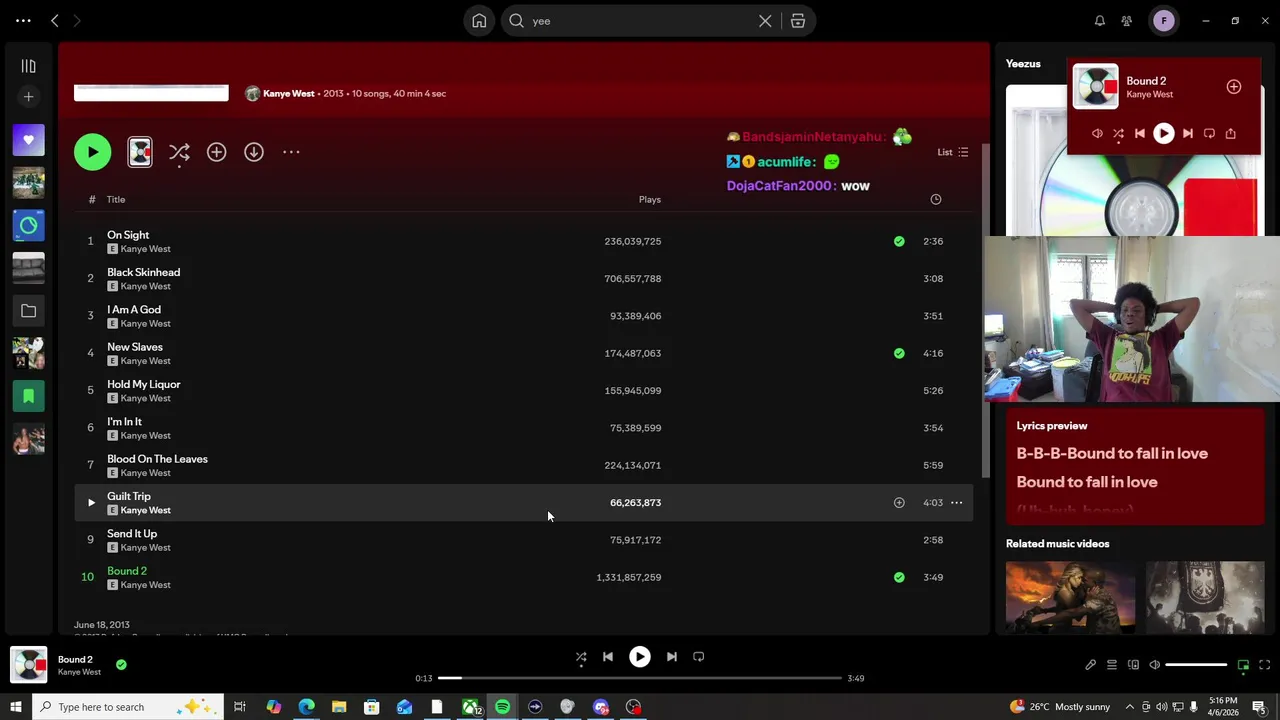
Task: Open Friend Activity icon
Action: (1127, 21)
